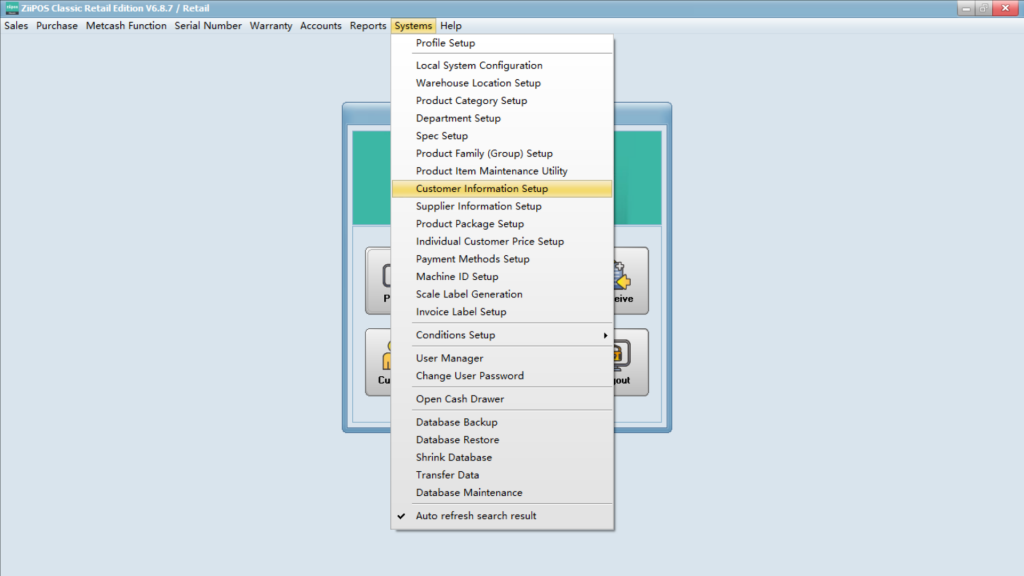The height and width of the screenshot is (576, 1024).
Task: Click Open Cash Drawer
Action: 460,399
